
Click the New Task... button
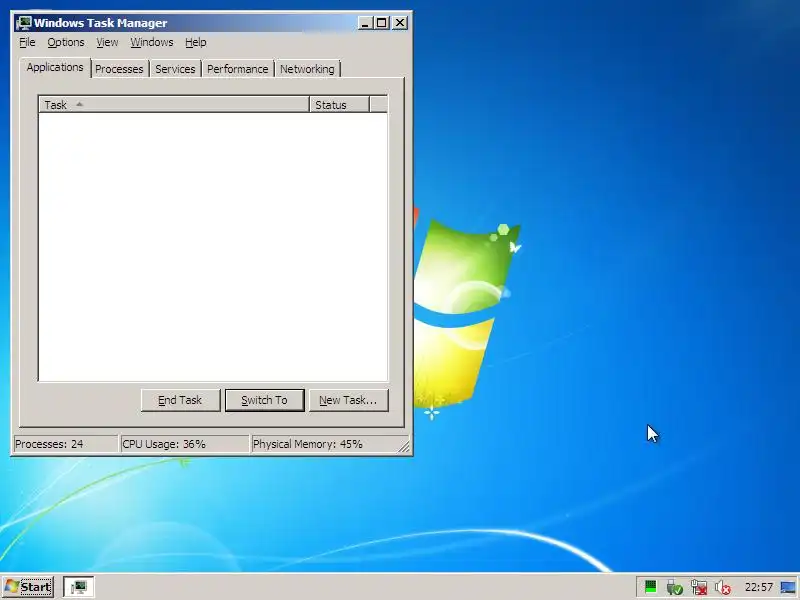tap(348, 400)
